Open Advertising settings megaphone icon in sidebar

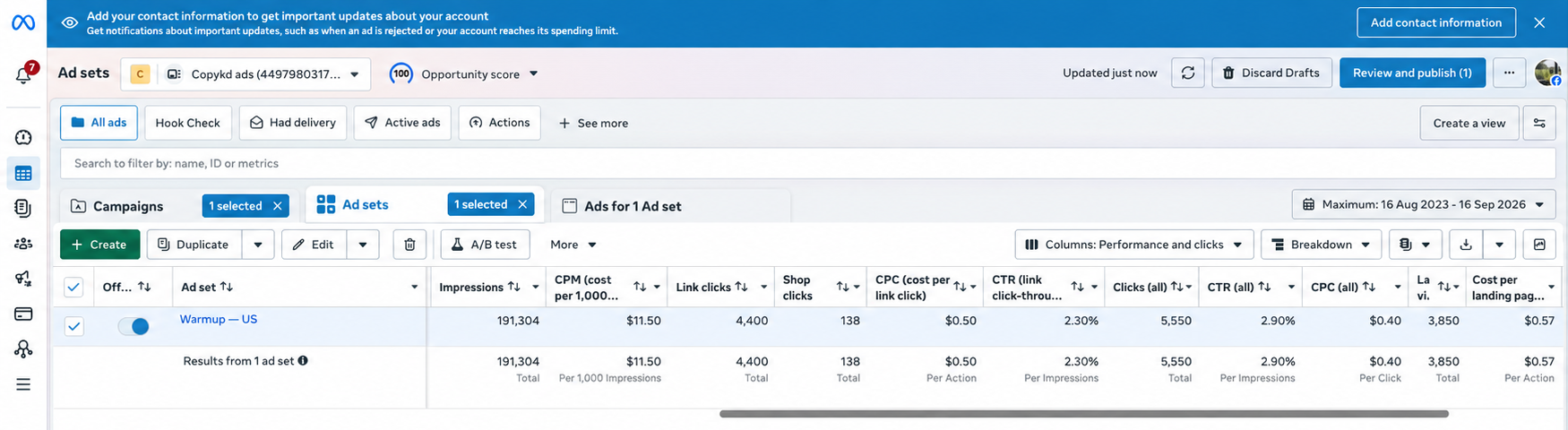click(x=23, y=279)
